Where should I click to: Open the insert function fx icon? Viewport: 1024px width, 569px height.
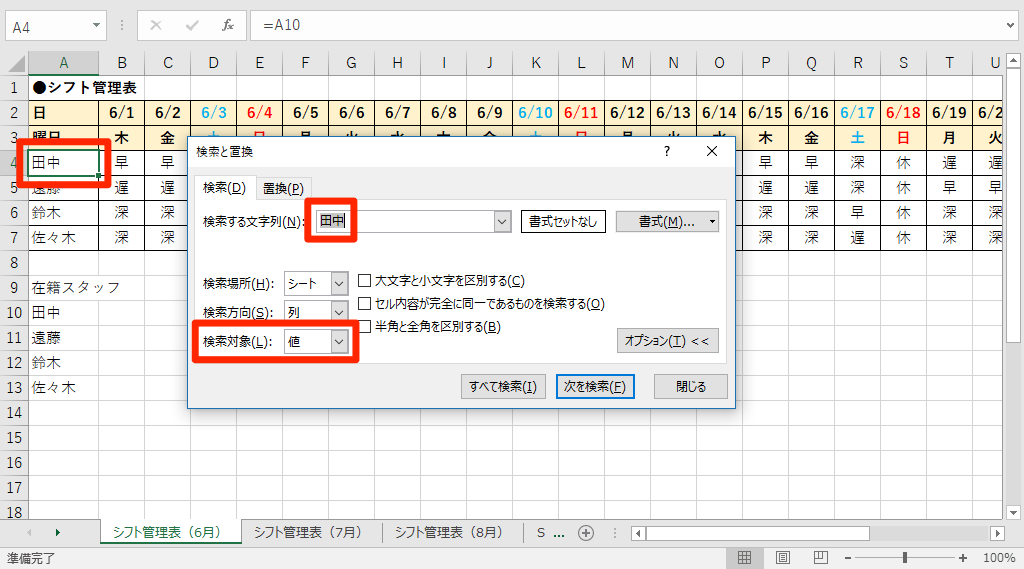click(x=228, y=25)
